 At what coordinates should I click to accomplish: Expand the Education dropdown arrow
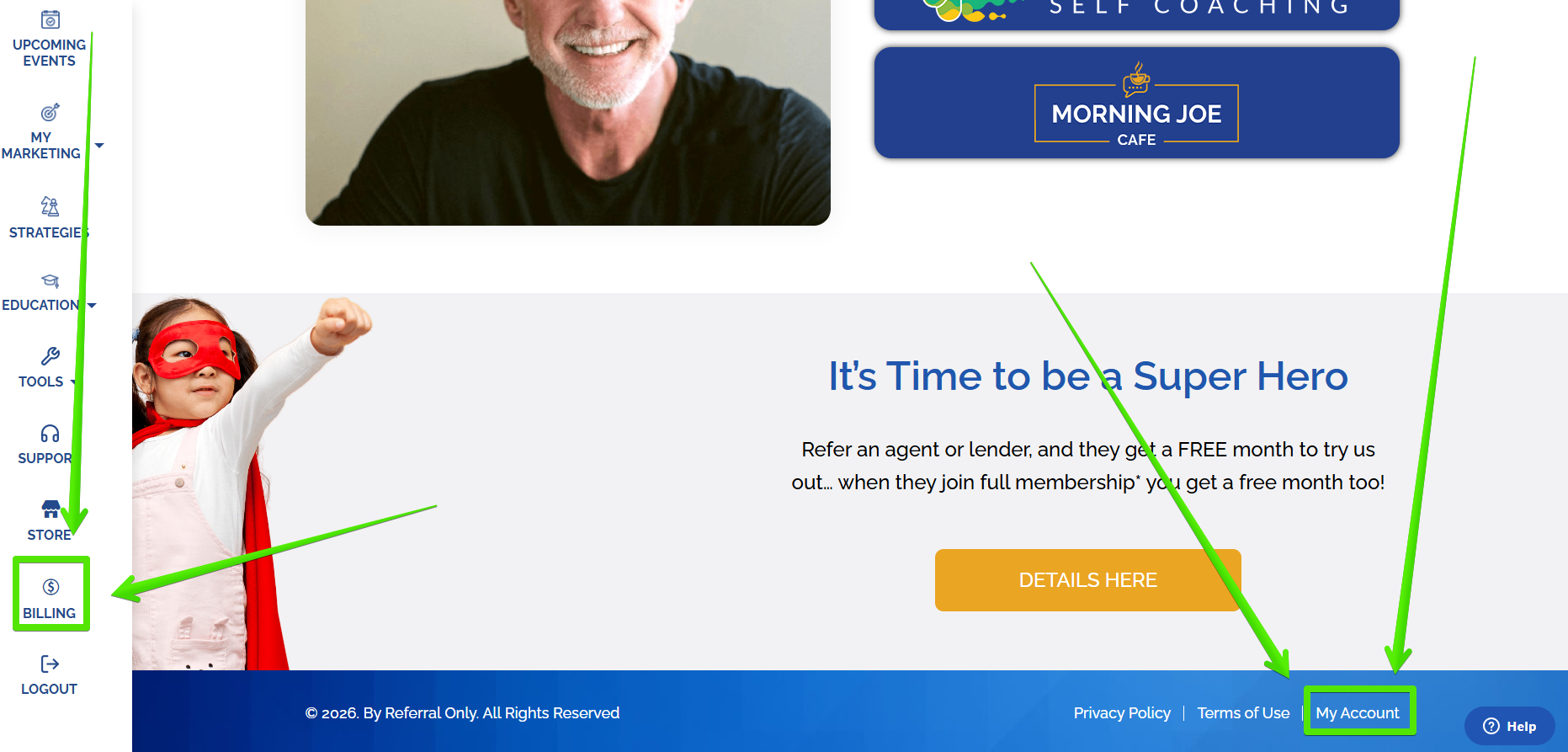click(92, 306)
